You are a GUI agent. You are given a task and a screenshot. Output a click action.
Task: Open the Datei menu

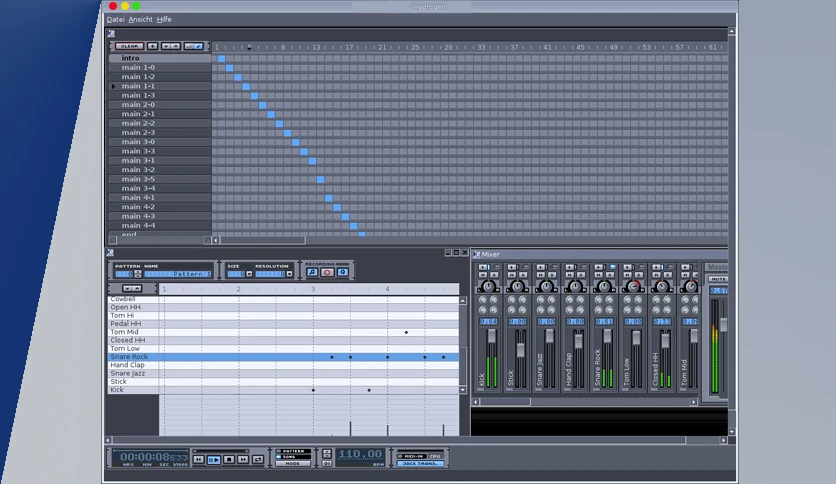(115, 19)
